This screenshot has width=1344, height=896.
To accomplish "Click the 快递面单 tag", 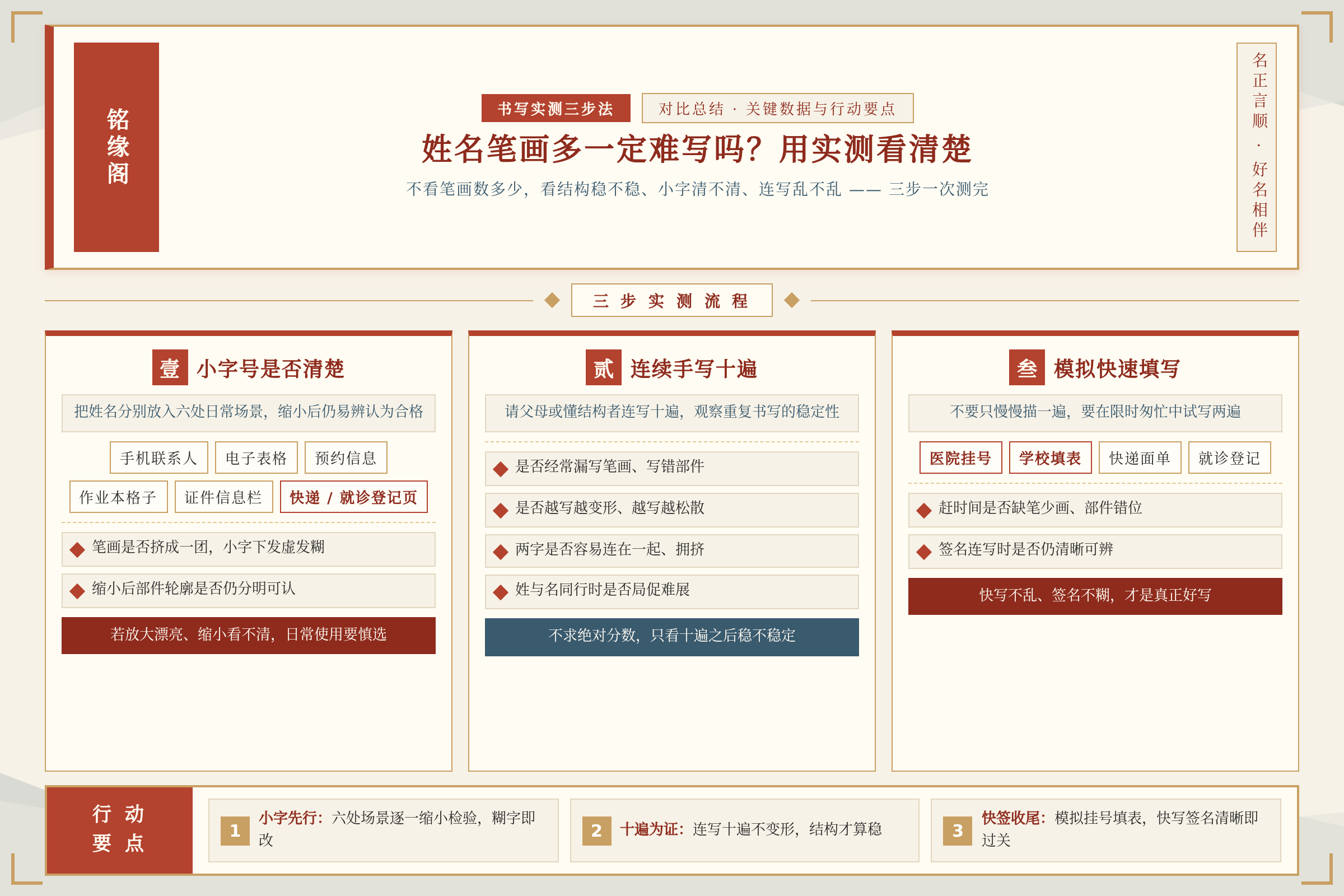I will click(x=1140, y=458).
